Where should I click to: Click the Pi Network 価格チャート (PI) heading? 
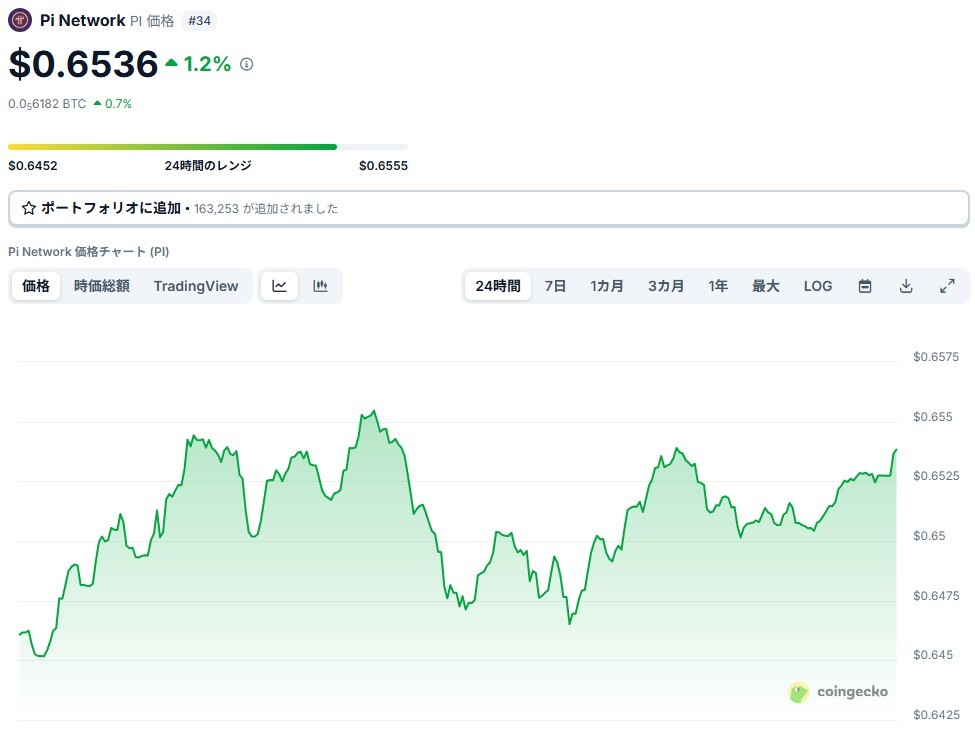[88, 252]
